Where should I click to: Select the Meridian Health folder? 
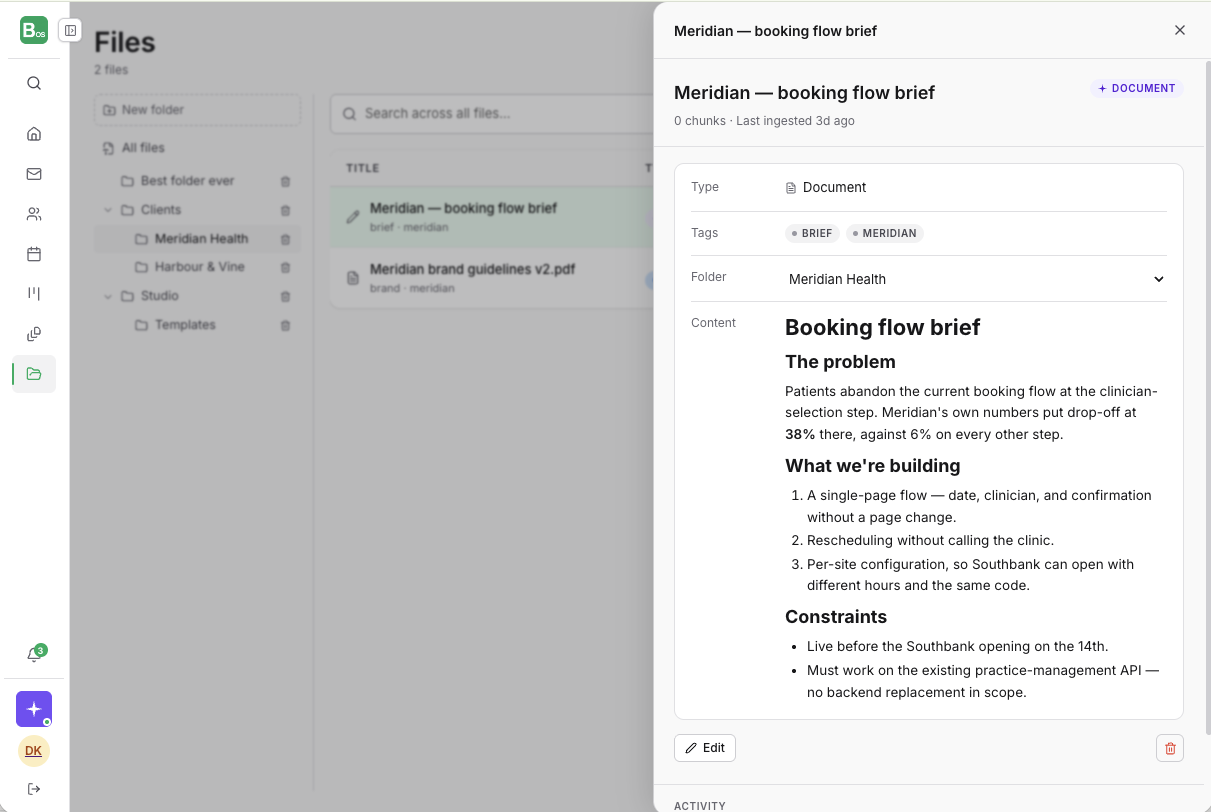(201, 239)
